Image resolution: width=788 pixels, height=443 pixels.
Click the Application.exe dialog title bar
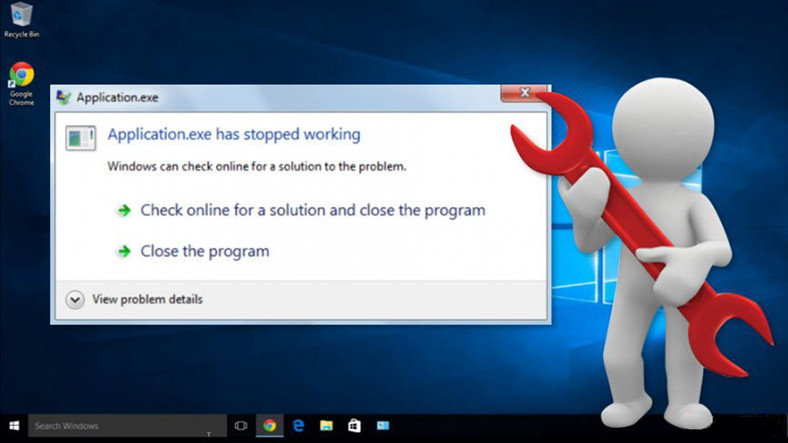pyautogui.click(x=300, y=97)
